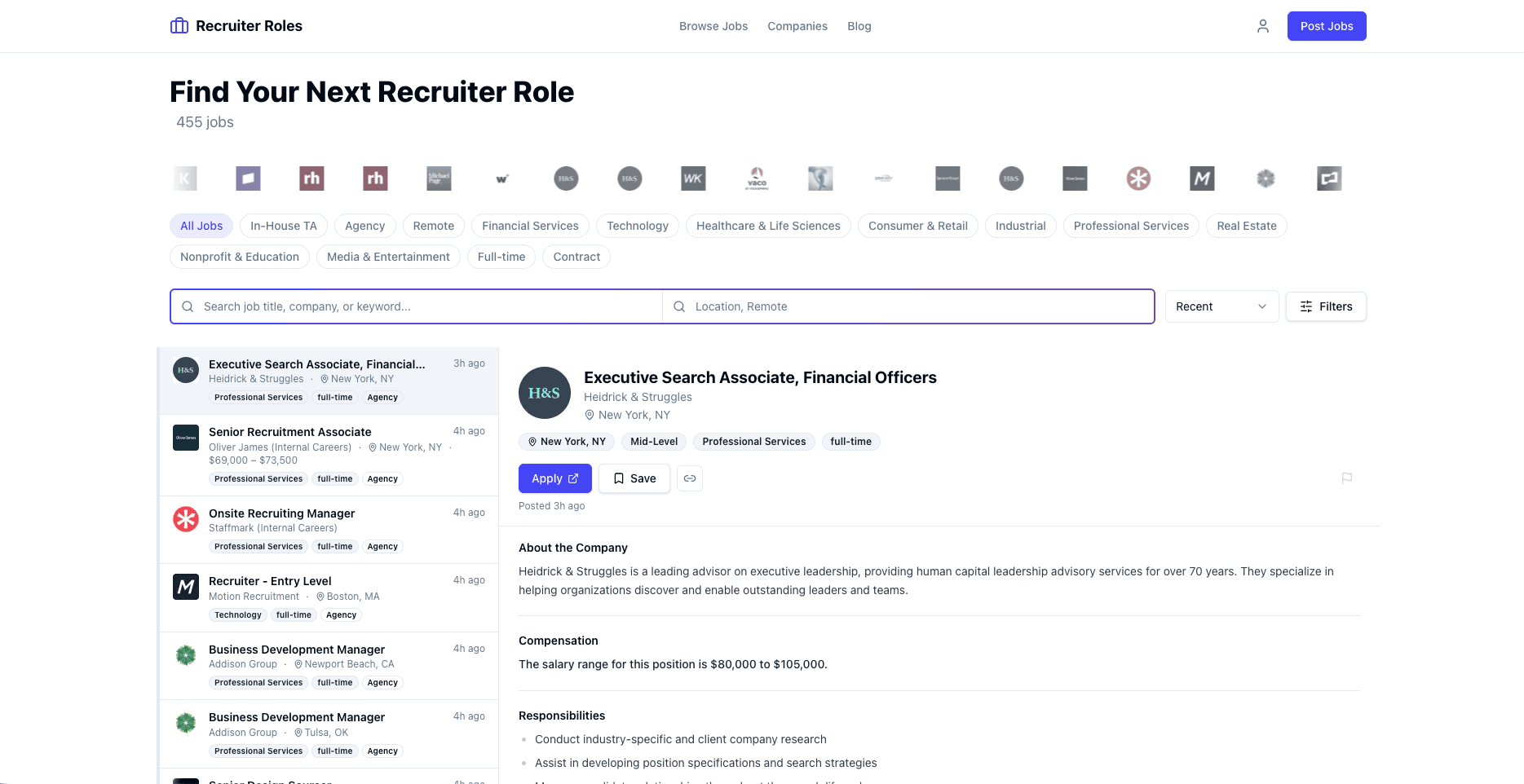
Task: Click the search magnifier in the keyword field
Action: click(188, 306)
